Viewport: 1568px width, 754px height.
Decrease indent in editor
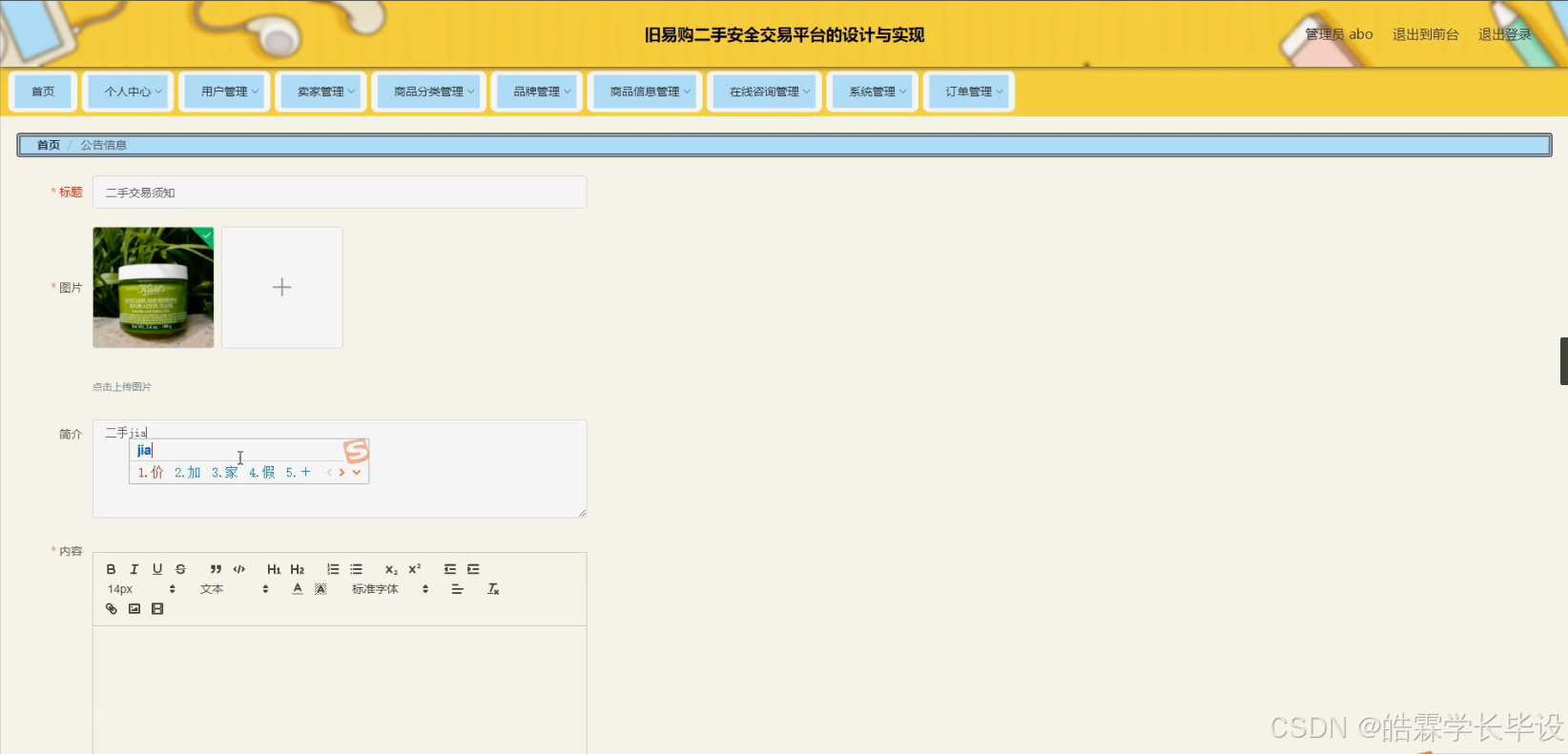pyautogui.click(x=450, y=569)
